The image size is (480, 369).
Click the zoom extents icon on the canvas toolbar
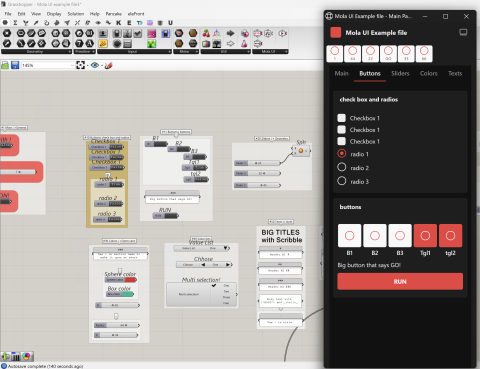tap(80, 65)
